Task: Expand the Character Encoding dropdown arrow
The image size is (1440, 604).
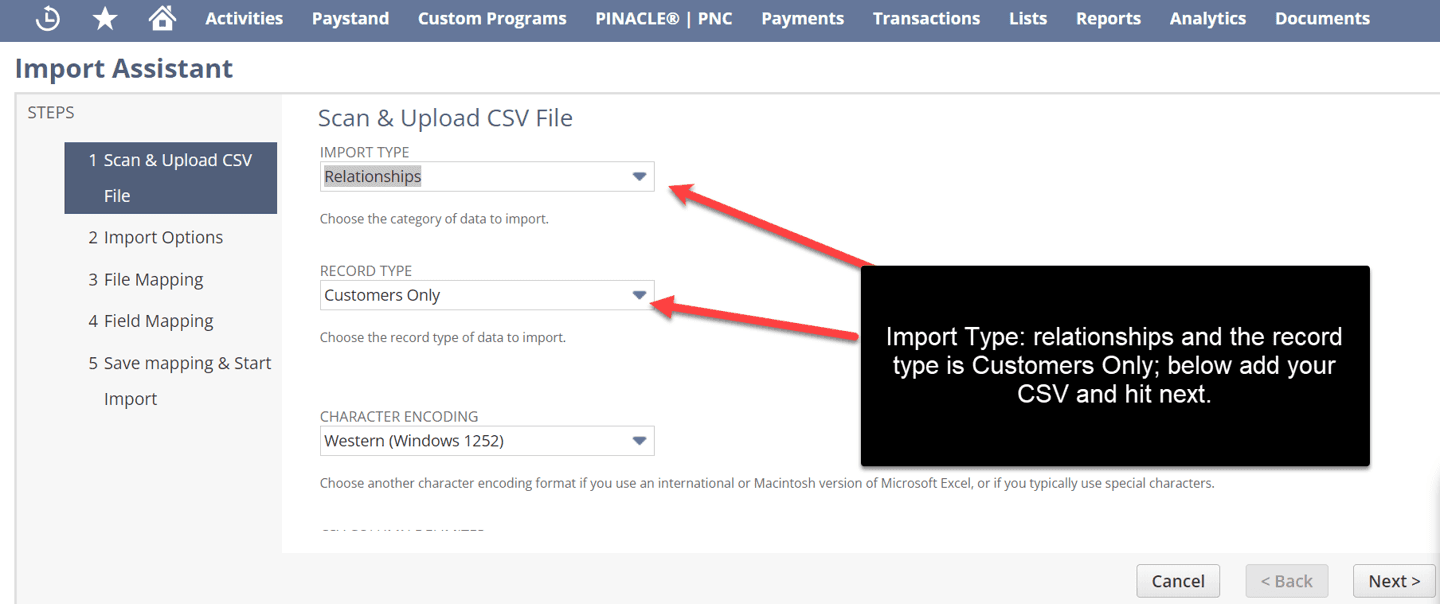Action: point(640,441)
